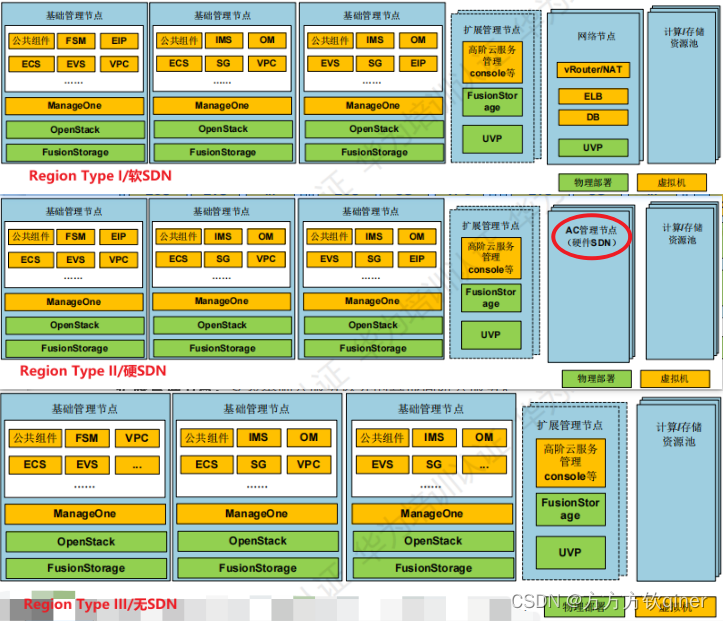Click the vRouter/NAT box in network node
The width and height of the screenshot is (723, 621).
pyautogui.click(x=593, y=70)
